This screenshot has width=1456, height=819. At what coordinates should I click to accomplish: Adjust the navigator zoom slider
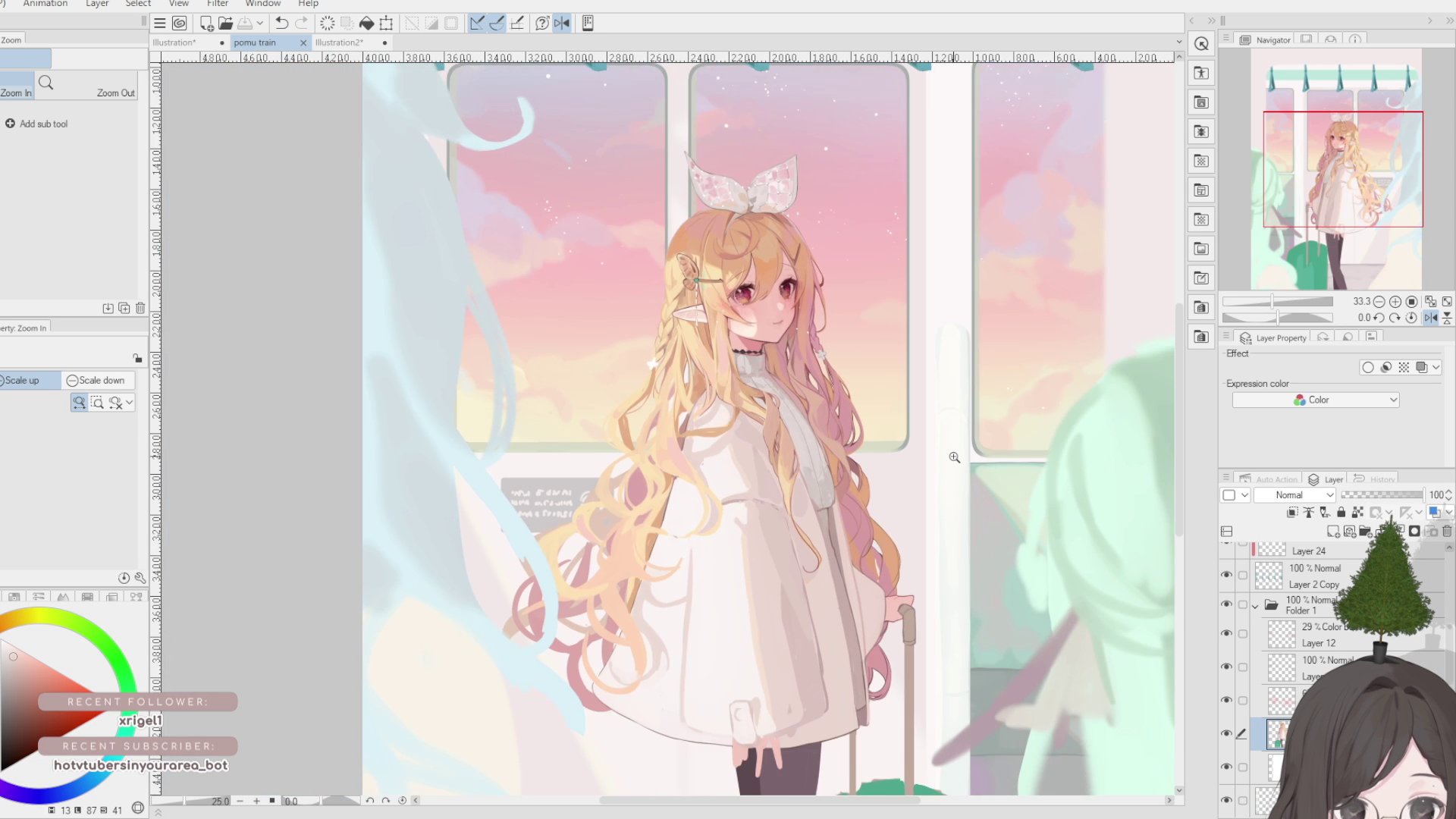(1278, 301)
